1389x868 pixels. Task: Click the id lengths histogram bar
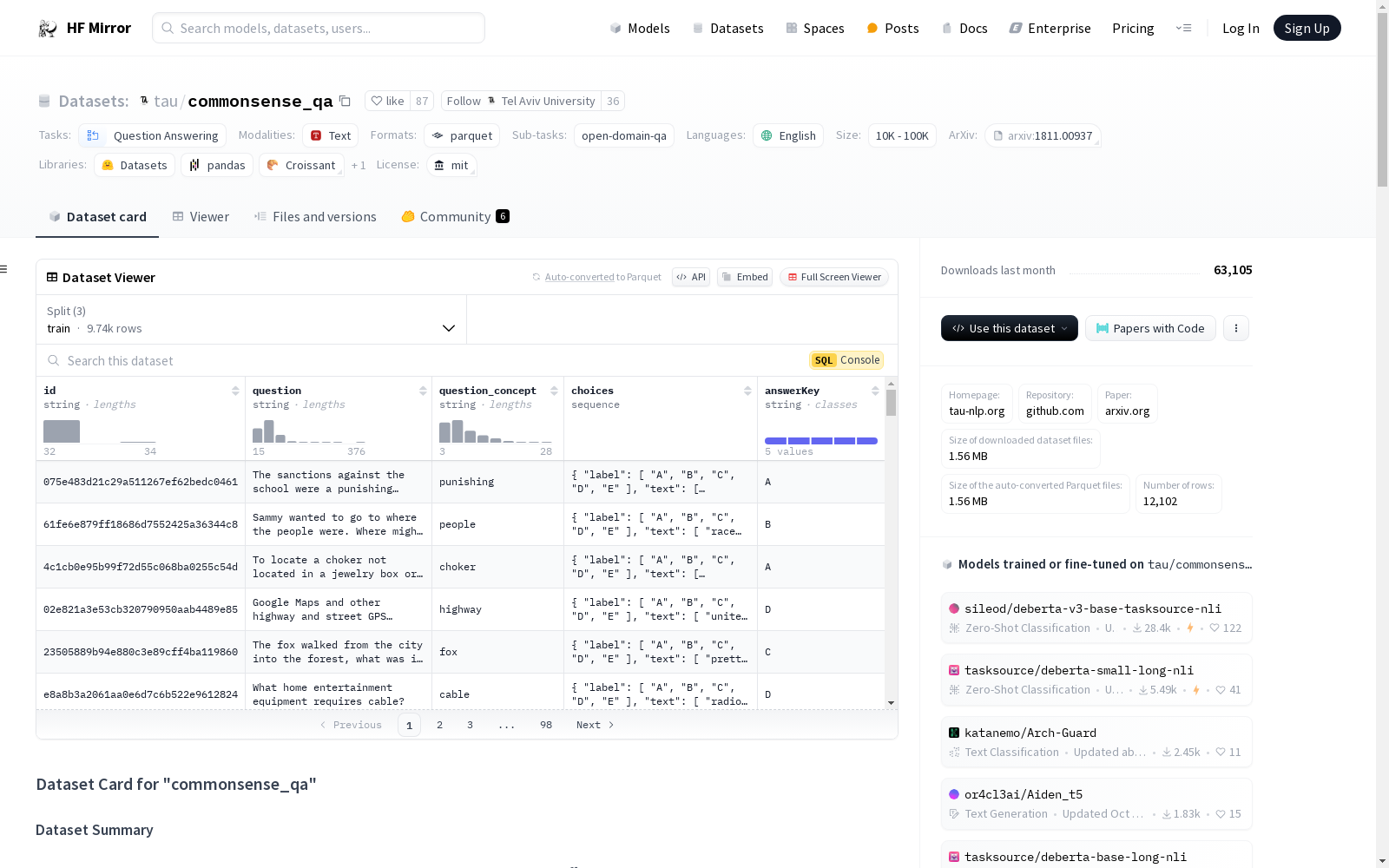(x=62, y=431)
